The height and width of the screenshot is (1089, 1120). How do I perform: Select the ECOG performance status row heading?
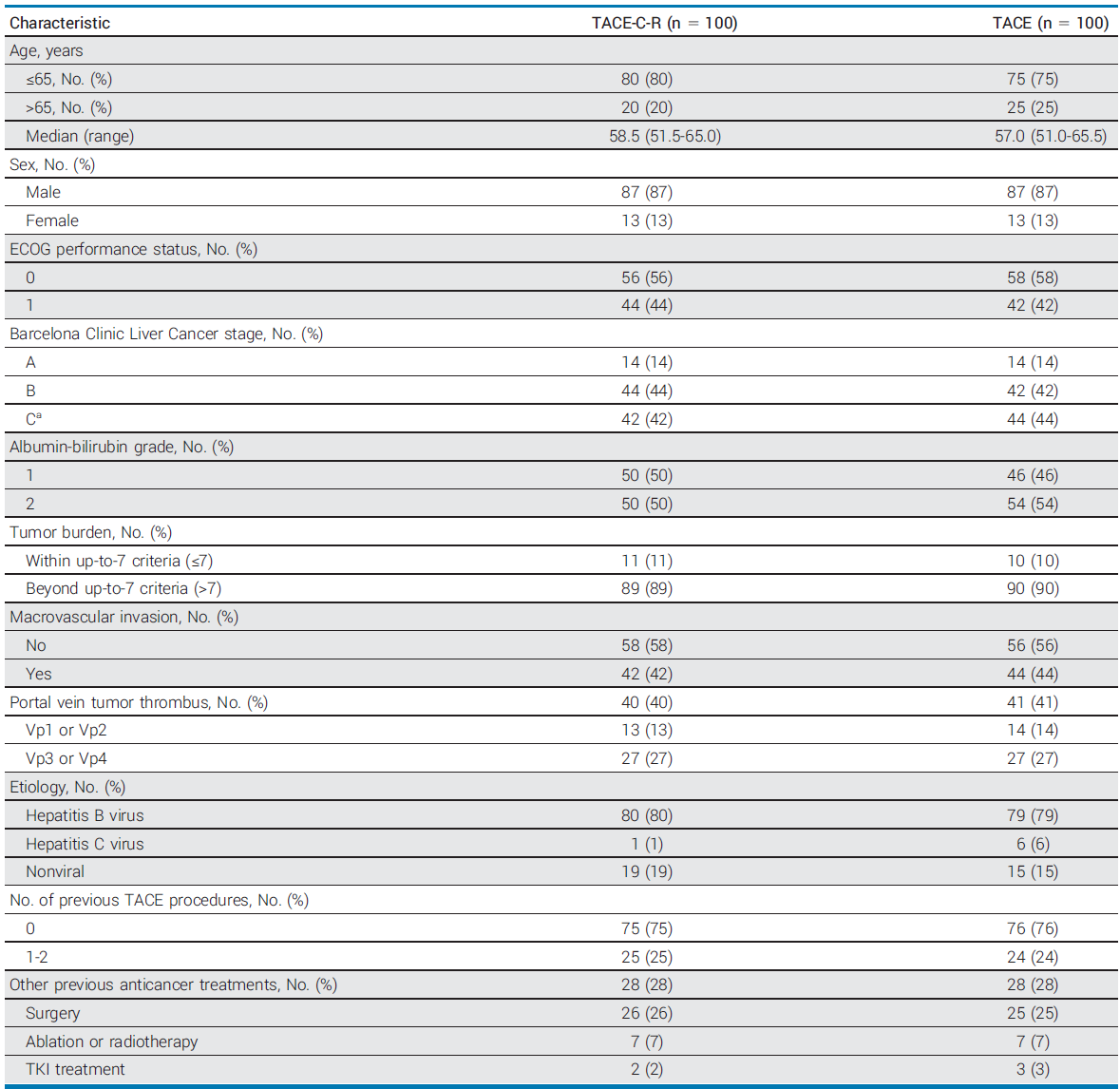click(133, 249)
